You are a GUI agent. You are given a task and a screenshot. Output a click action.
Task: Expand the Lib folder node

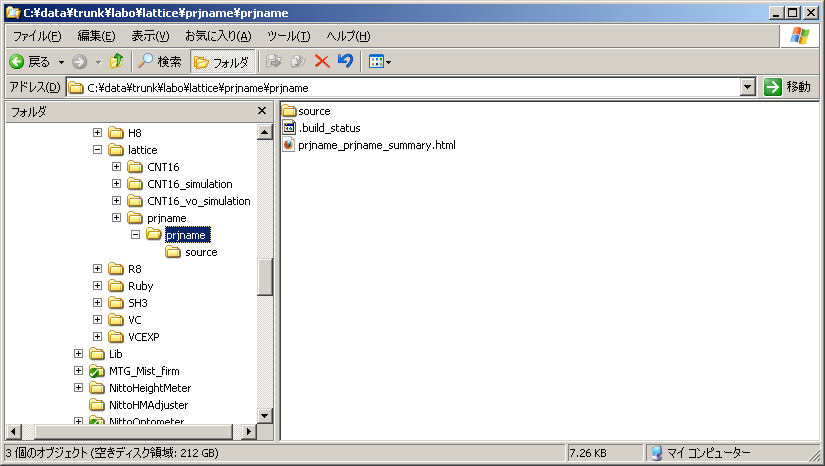tap(78, 353)
